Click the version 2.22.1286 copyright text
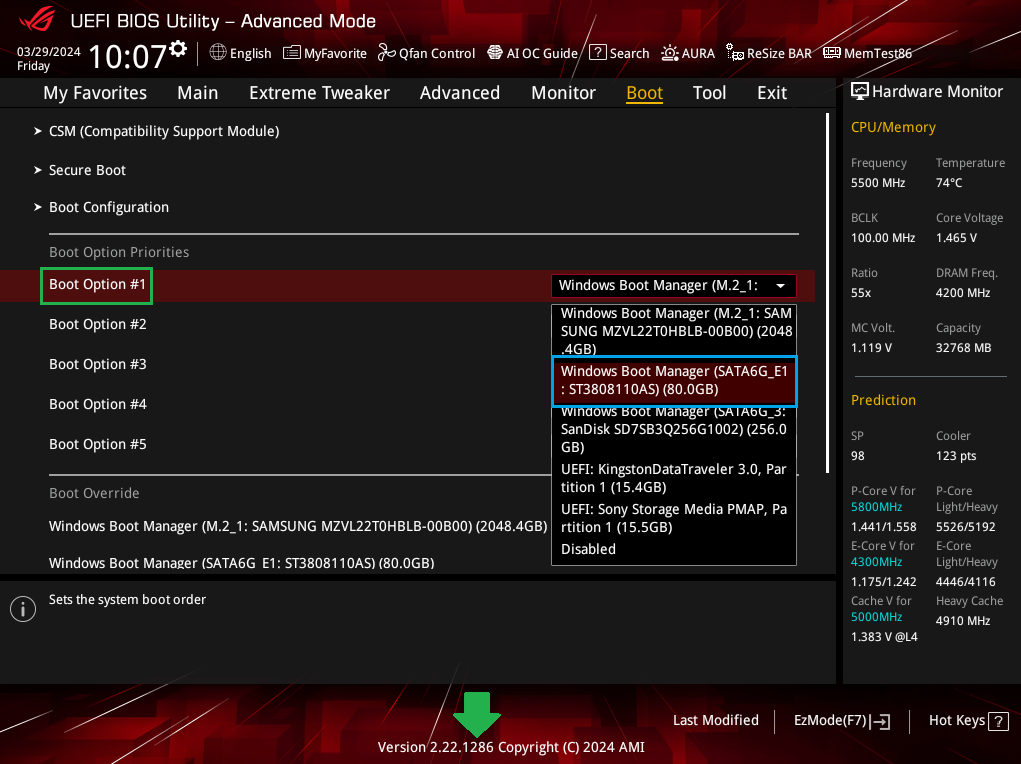Viewport: 1021px width, 764px height. (511, 747)
